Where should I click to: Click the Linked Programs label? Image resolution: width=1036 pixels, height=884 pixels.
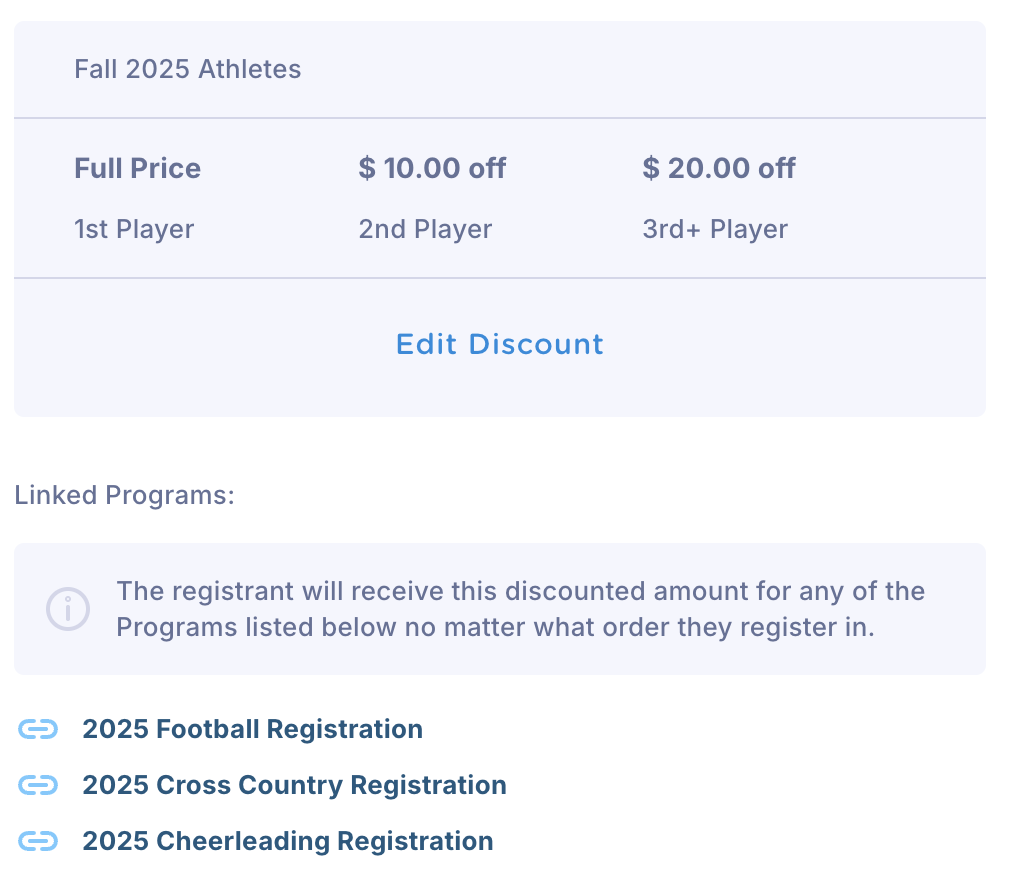tap(124, 495)
